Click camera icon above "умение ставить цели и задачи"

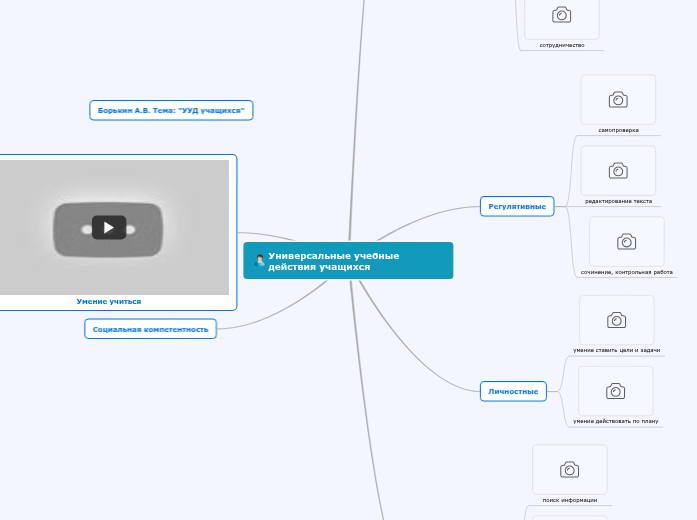[617, 320]
